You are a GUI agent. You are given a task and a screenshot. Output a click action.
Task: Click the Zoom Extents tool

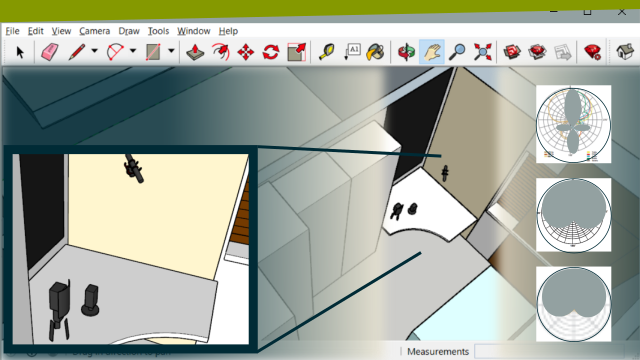click(482, 52)
